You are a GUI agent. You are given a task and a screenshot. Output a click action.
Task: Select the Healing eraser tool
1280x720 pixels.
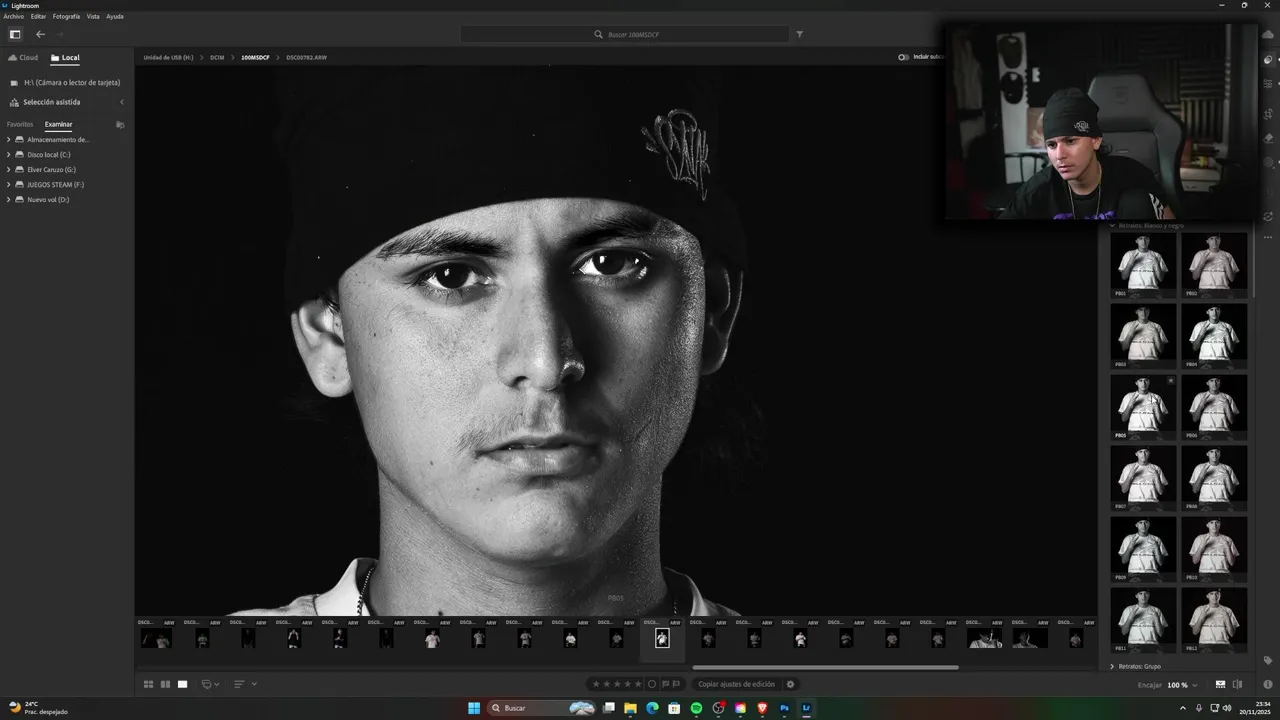click(x=1268, y=138)
